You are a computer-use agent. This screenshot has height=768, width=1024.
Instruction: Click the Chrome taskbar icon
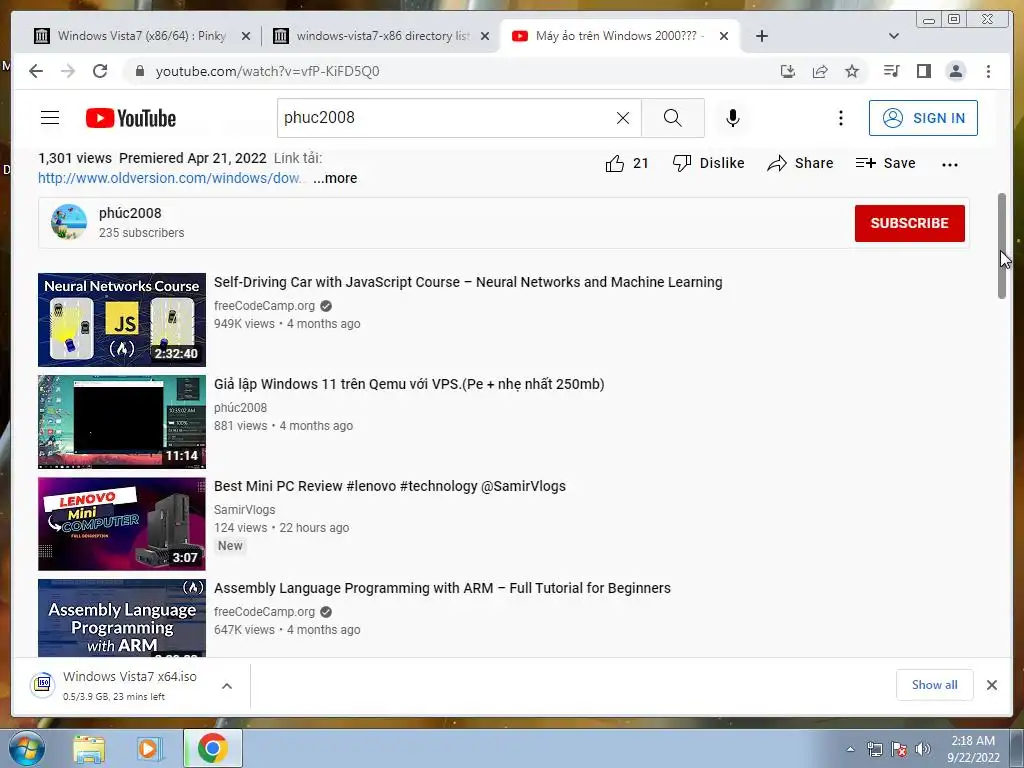213,748
